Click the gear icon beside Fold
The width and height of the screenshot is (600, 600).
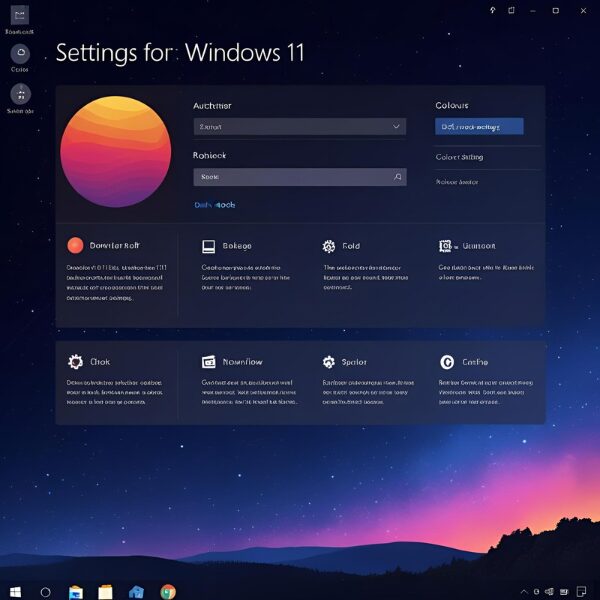point(329,246)
